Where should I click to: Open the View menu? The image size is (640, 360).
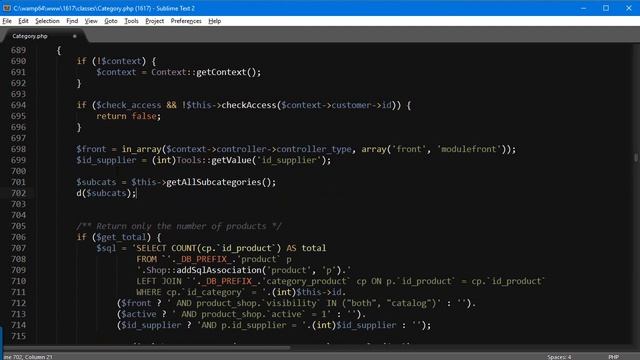(91, 21)
